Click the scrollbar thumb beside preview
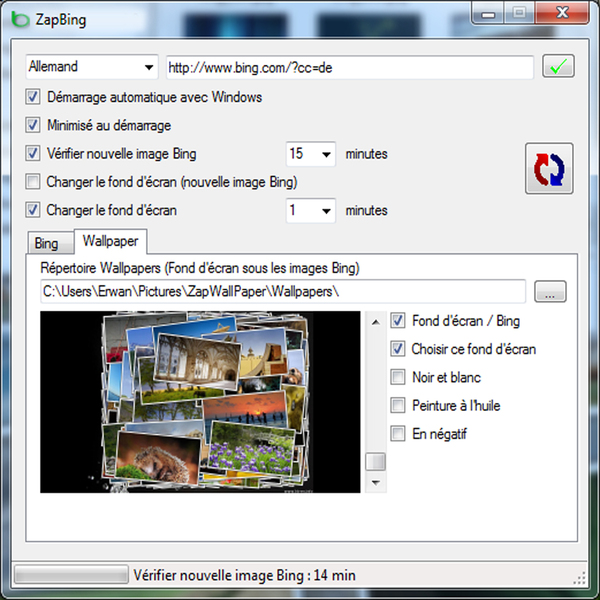 [x=376, y=462]
